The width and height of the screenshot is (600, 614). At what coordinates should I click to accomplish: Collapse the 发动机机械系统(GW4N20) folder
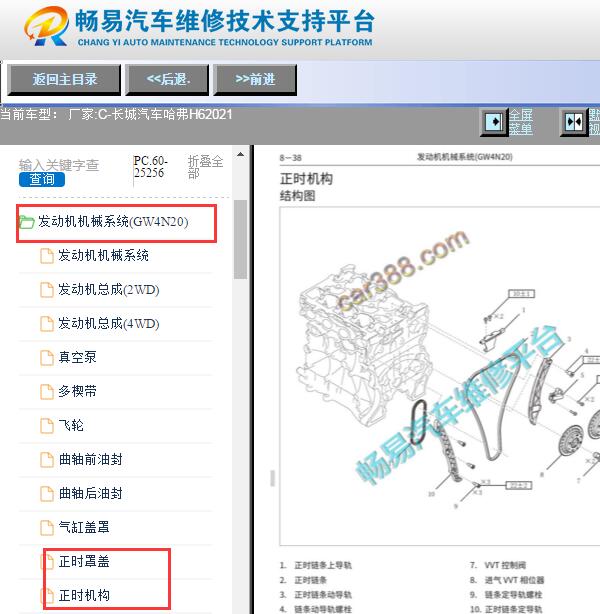pos(113,222)
